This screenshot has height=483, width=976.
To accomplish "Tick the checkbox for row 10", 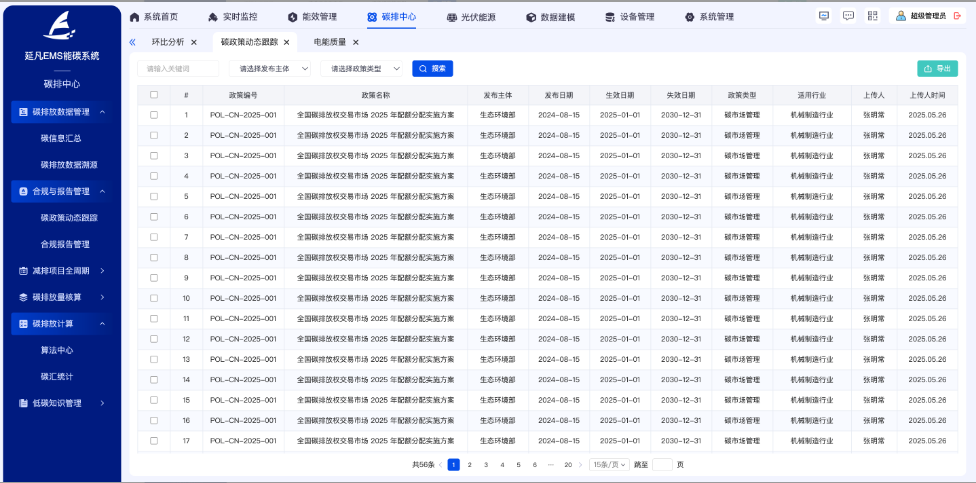I will 153,298.
